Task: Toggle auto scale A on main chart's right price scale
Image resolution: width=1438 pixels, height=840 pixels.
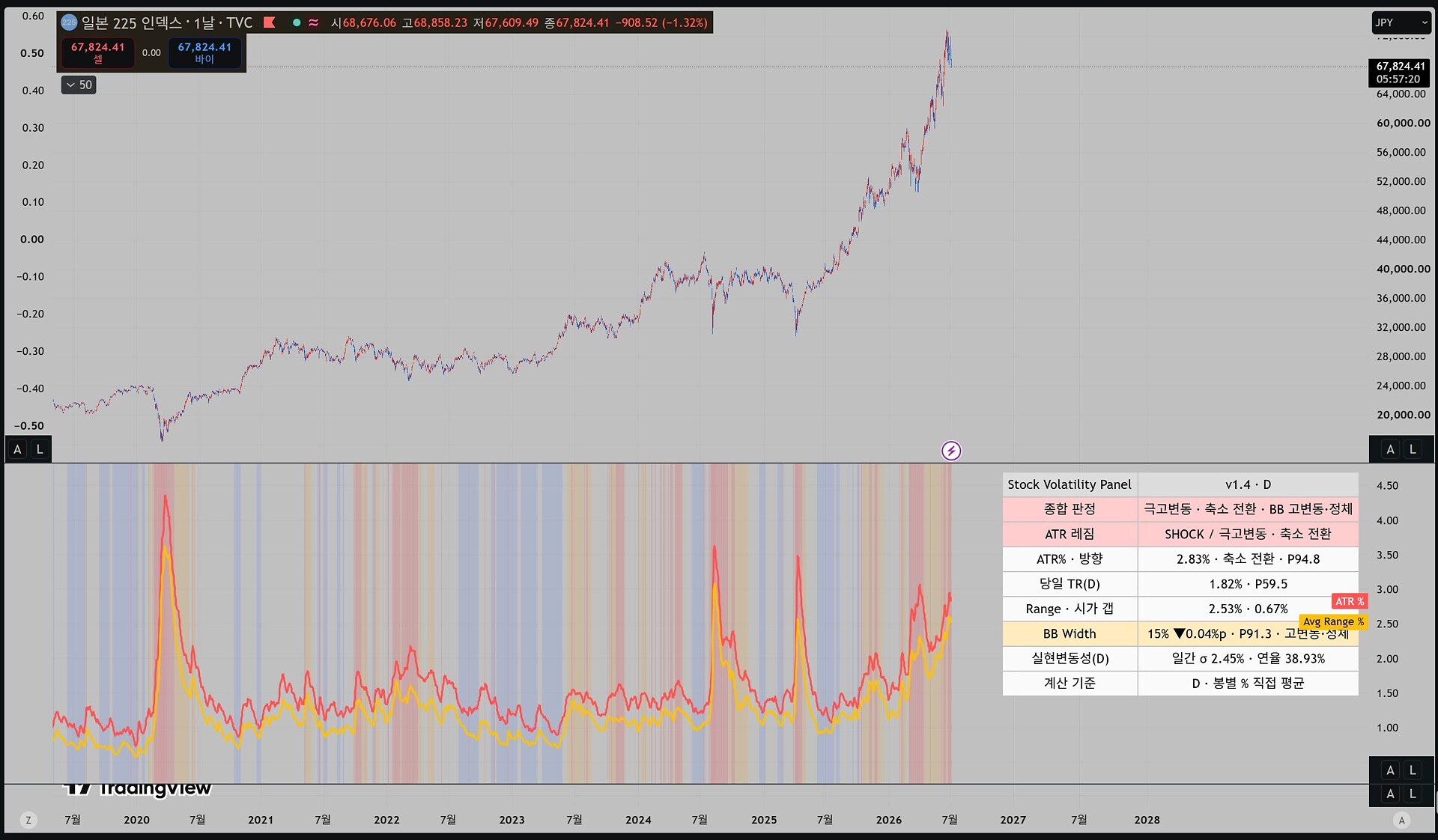Action: tap(1390, 449)
